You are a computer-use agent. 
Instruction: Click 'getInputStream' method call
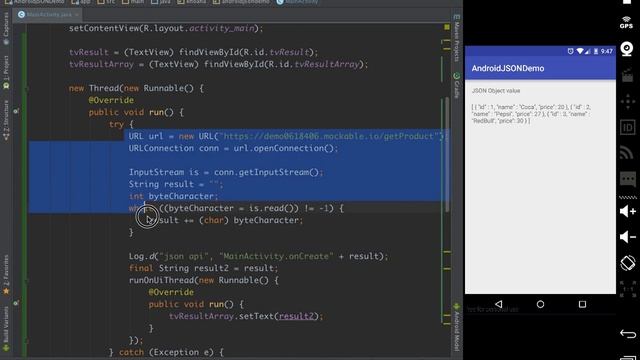pos(273,172)
